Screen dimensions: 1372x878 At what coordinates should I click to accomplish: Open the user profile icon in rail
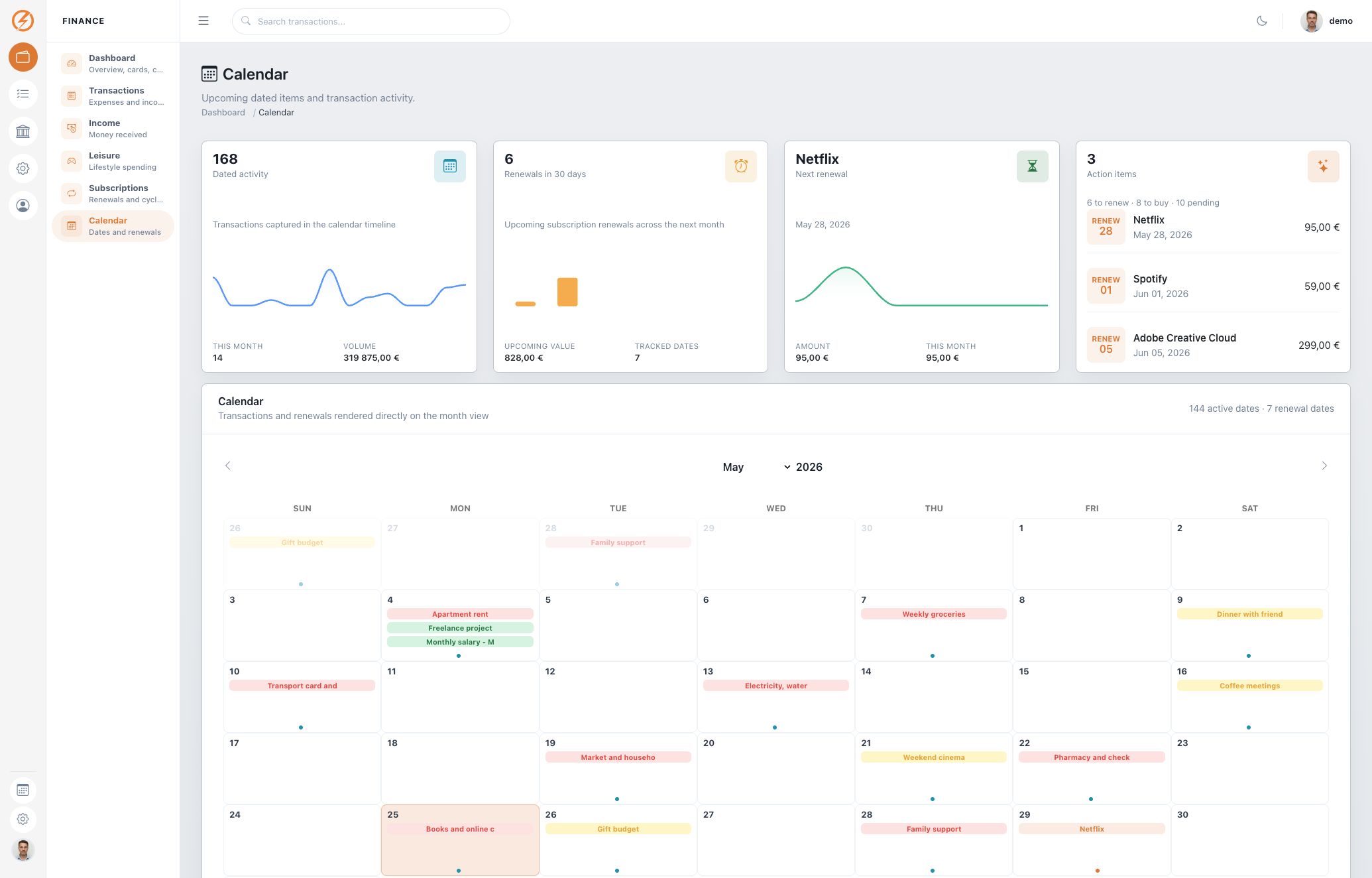23,206
